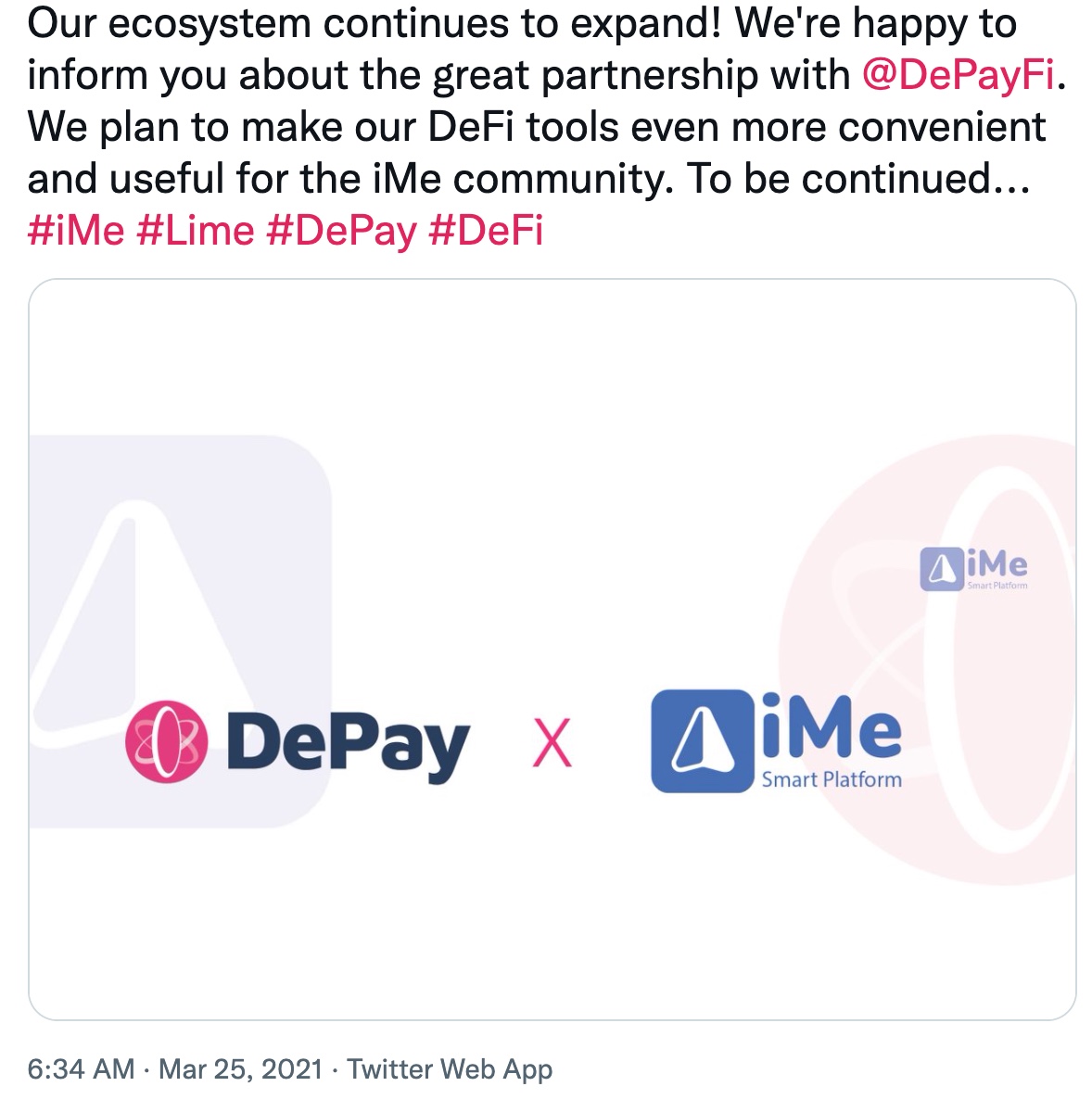The image size is (1092, 1099).
Task: Open the #DePay hashtag
Action: 341,232
